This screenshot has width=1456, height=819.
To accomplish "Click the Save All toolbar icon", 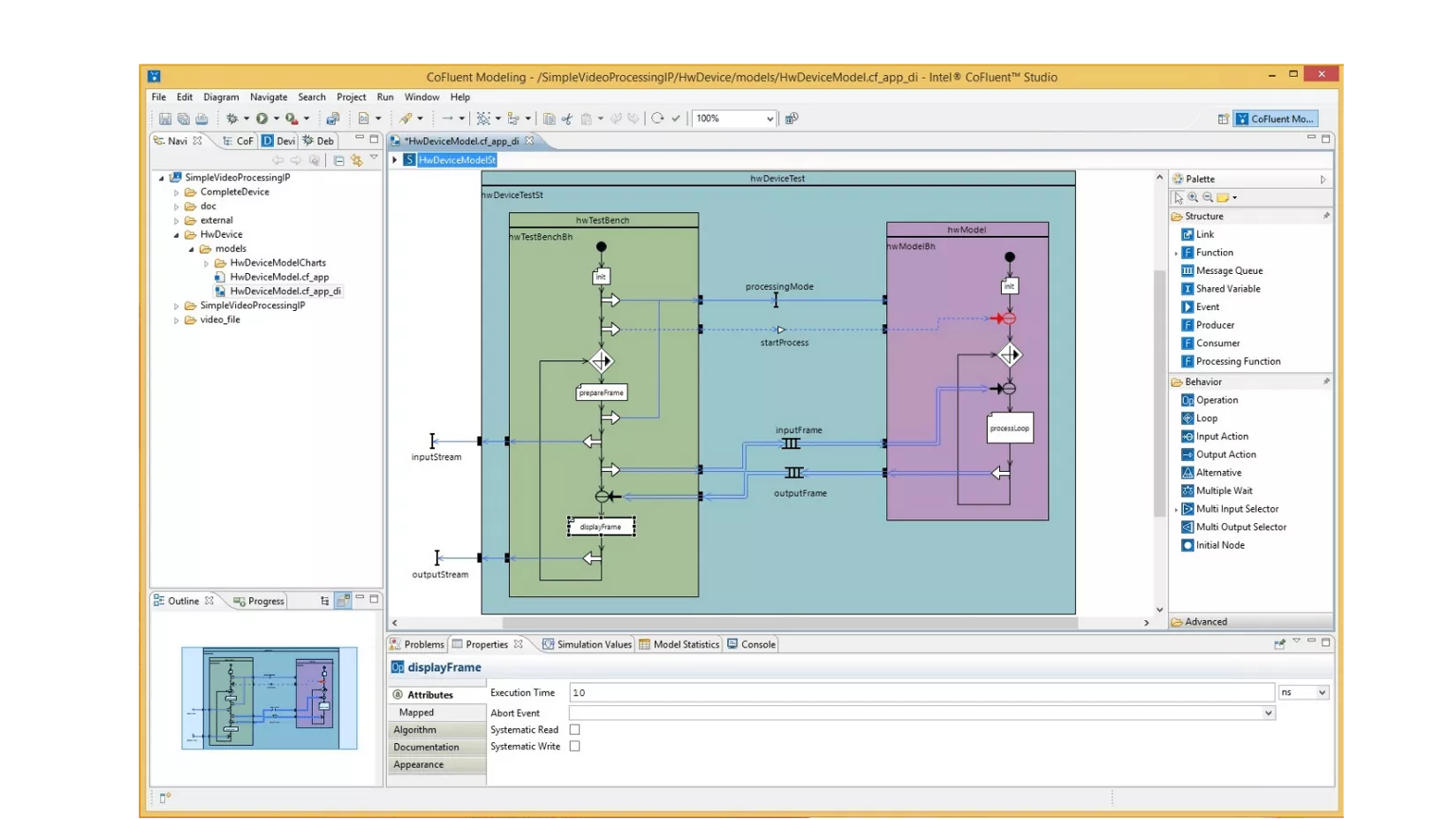I will point(184,118).
